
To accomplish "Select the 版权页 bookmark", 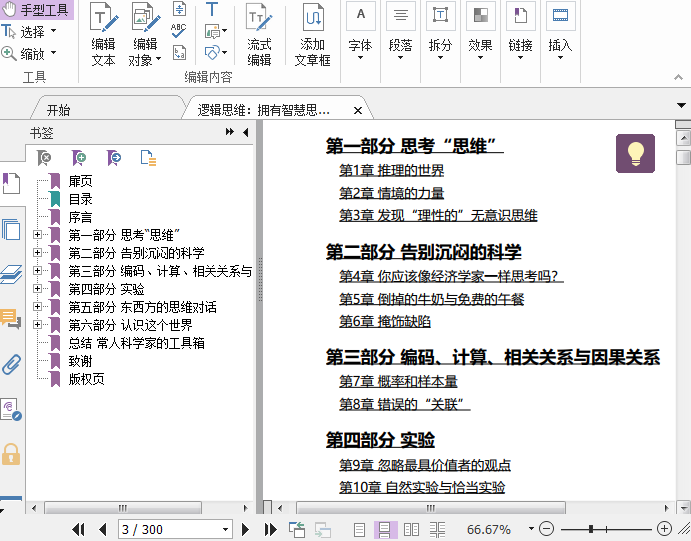I will pyautogui.click(x=86, y=379).
